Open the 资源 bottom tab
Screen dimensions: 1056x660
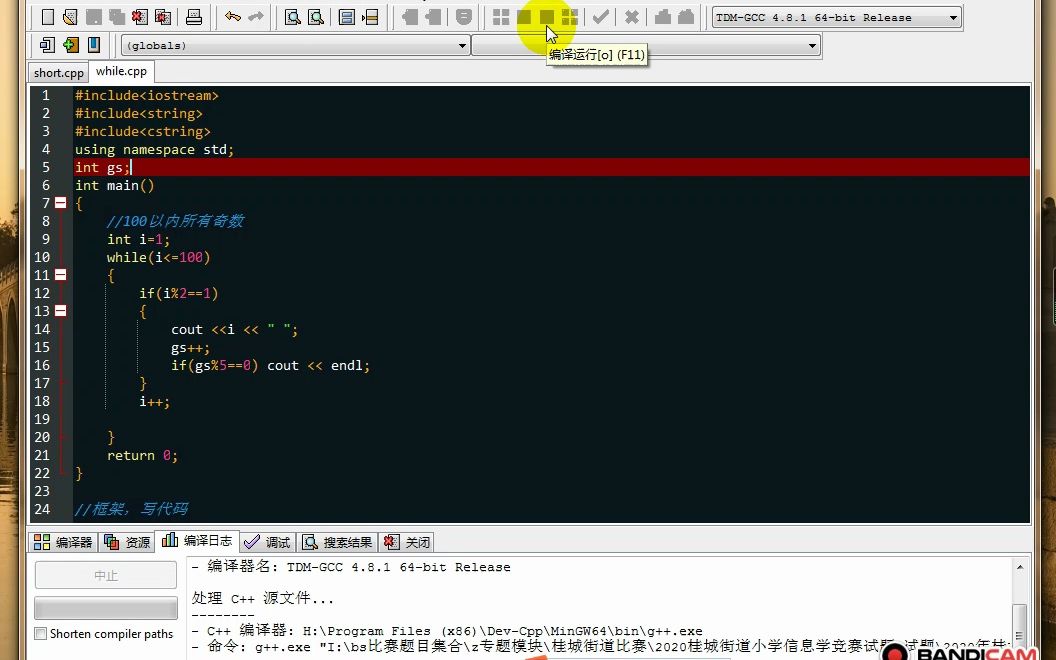(127, 542)
